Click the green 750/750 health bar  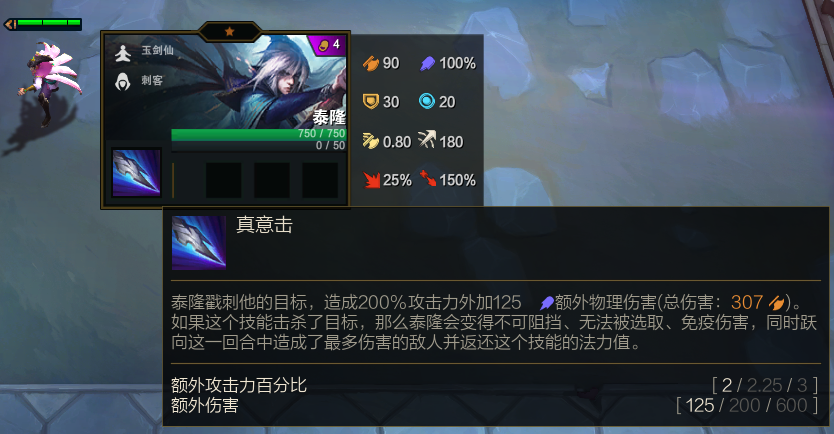tap(258, 134)
